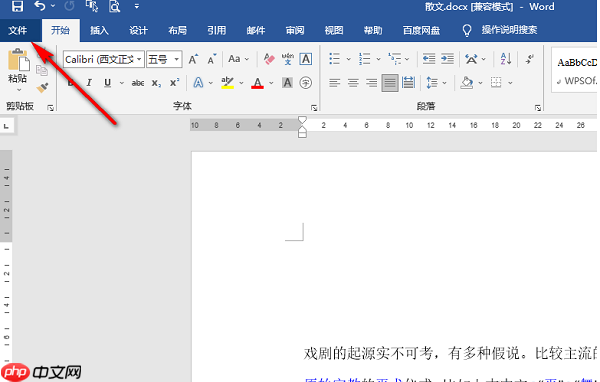The height and width of the screenshot is (382, 600).
Task: Open the 字体 dialog launcher
Action: tap(314, 108)
